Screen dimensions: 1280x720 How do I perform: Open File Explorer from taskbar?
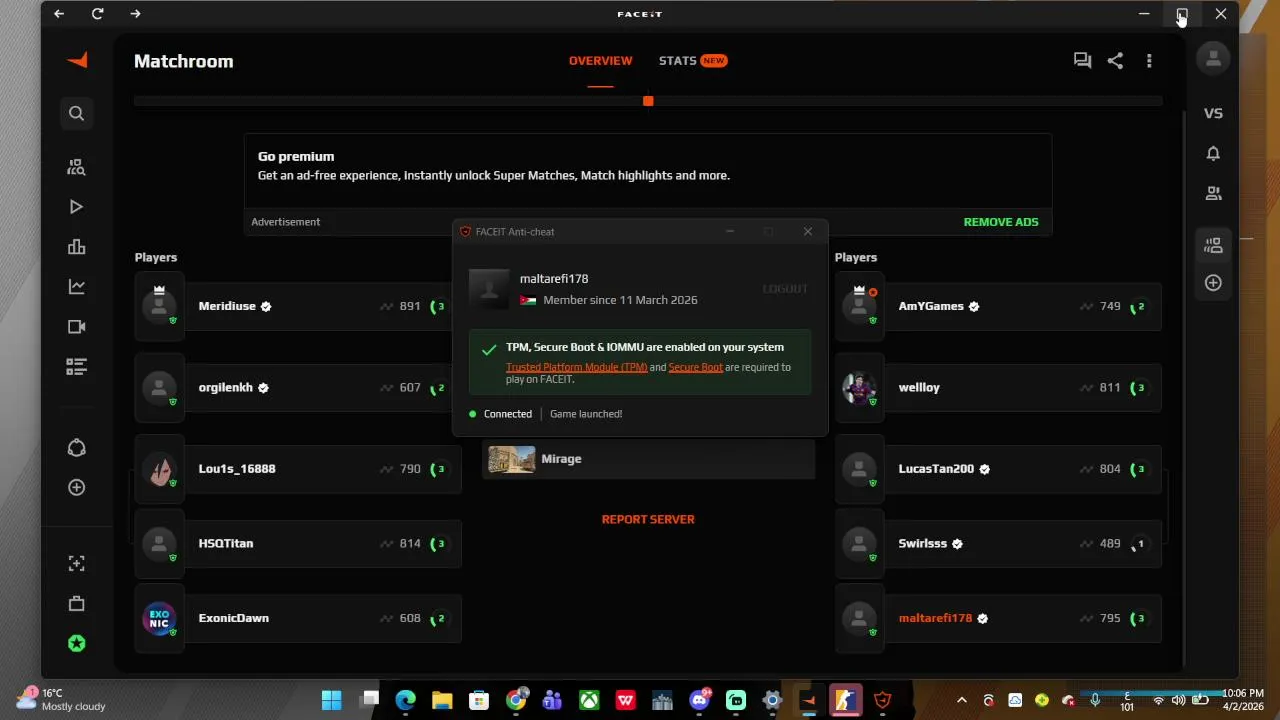[x=442, y=700]
